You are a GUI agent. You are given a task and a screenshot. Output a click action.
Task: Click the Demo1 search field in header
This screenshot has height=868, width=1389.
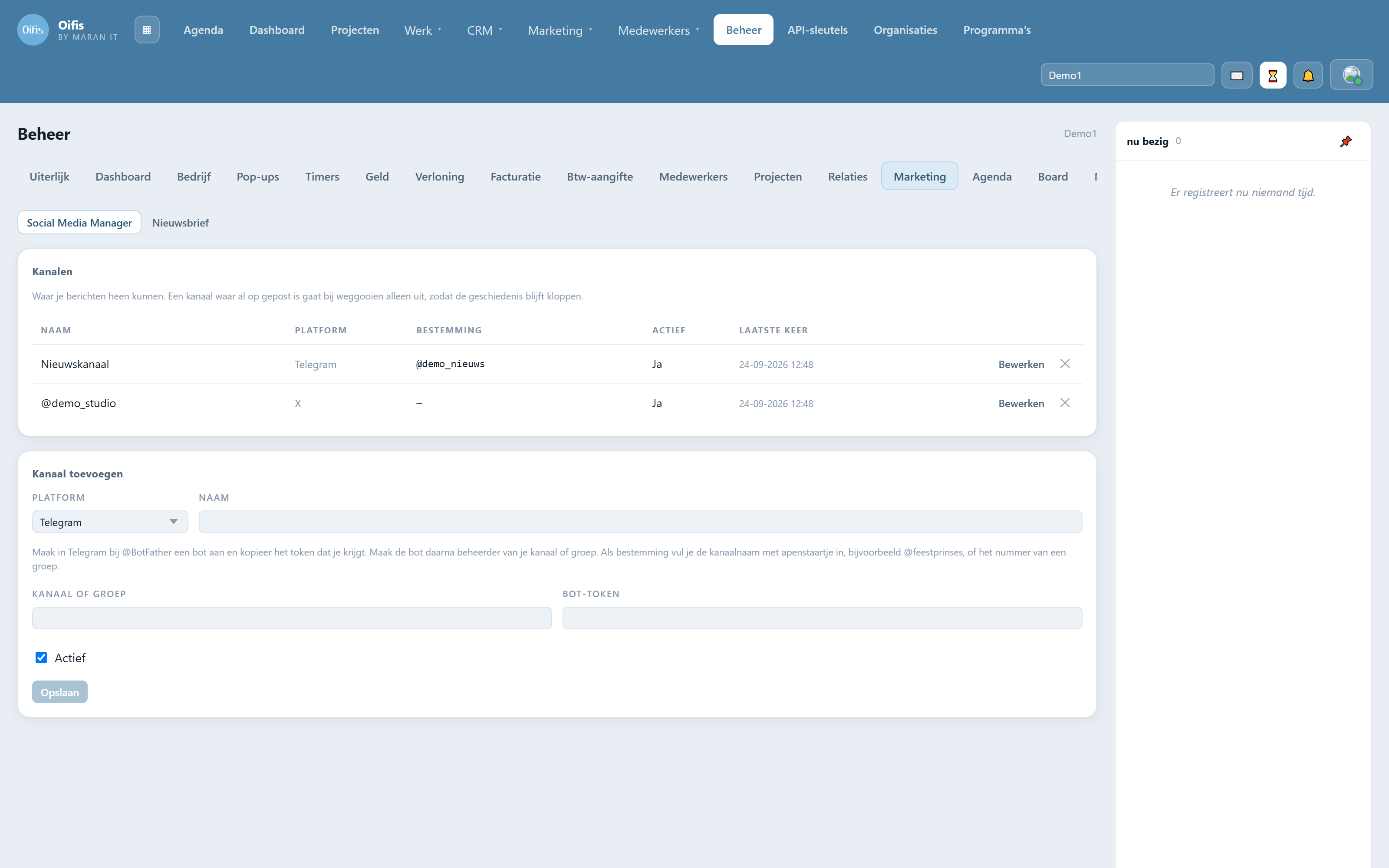[x=1127, y=75]
